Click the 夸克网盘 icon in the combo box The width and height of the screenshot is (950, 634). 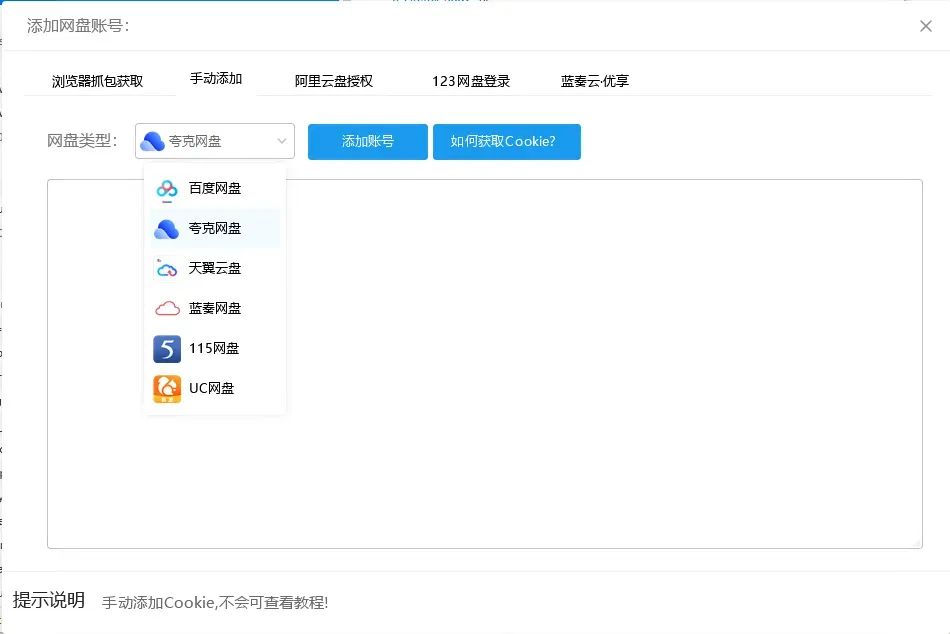(152, 141)
